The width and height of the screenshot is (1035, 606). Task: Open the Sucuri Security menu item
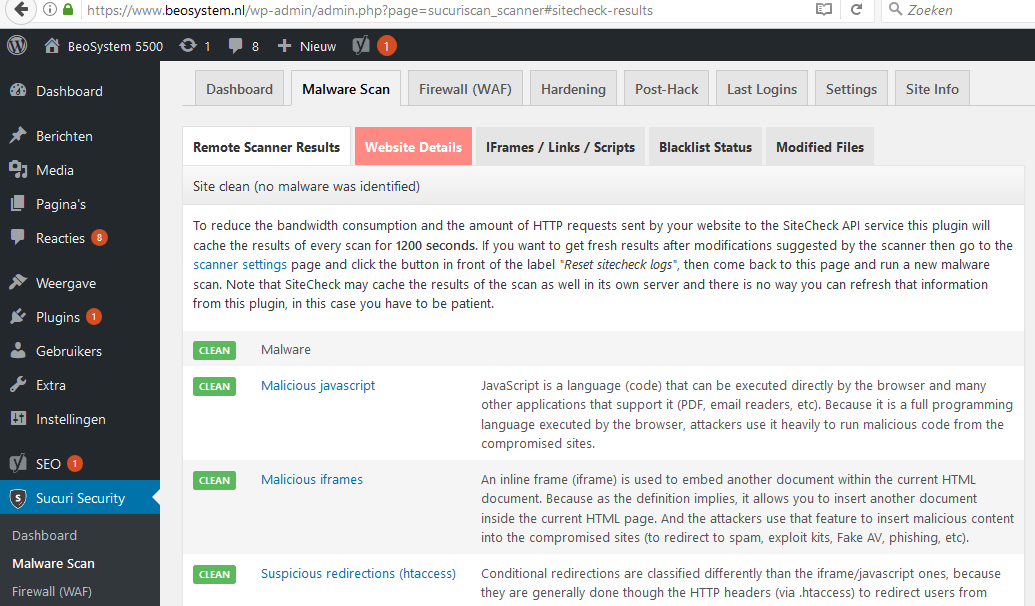(x=80, y=498)
